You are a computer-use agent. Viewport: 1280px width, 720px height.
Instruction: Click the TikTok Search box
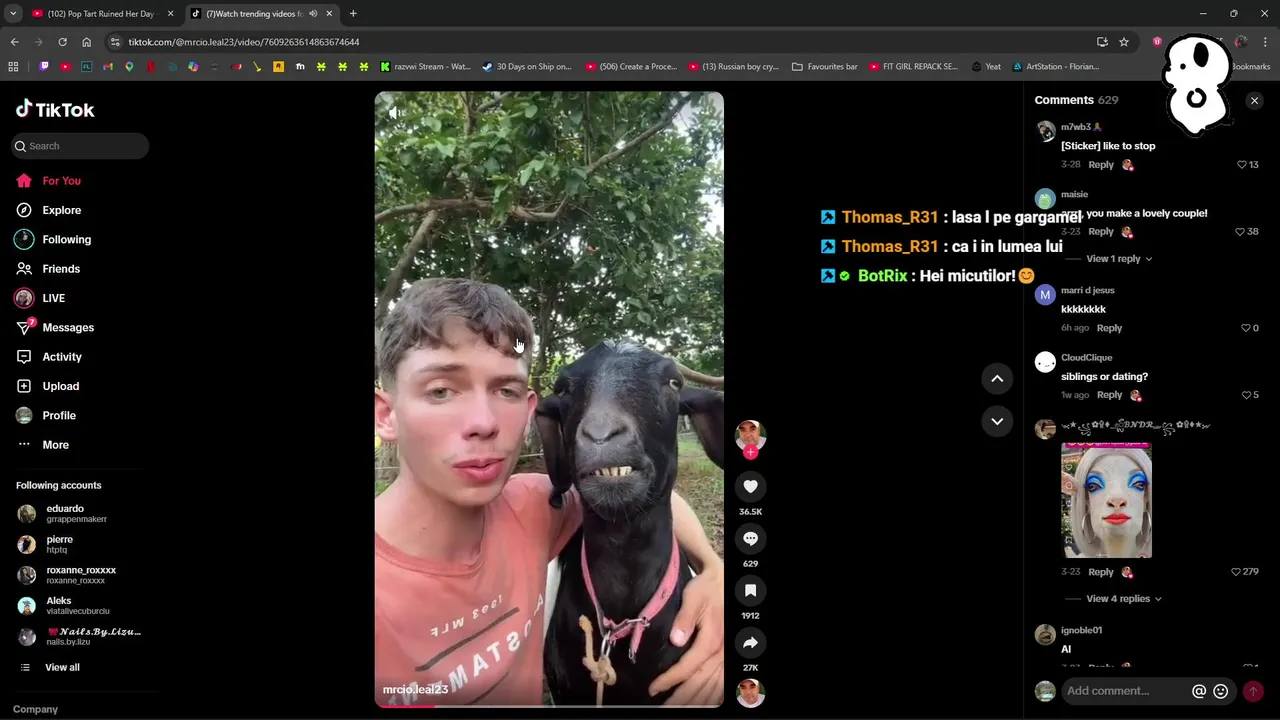coord(80,146)
